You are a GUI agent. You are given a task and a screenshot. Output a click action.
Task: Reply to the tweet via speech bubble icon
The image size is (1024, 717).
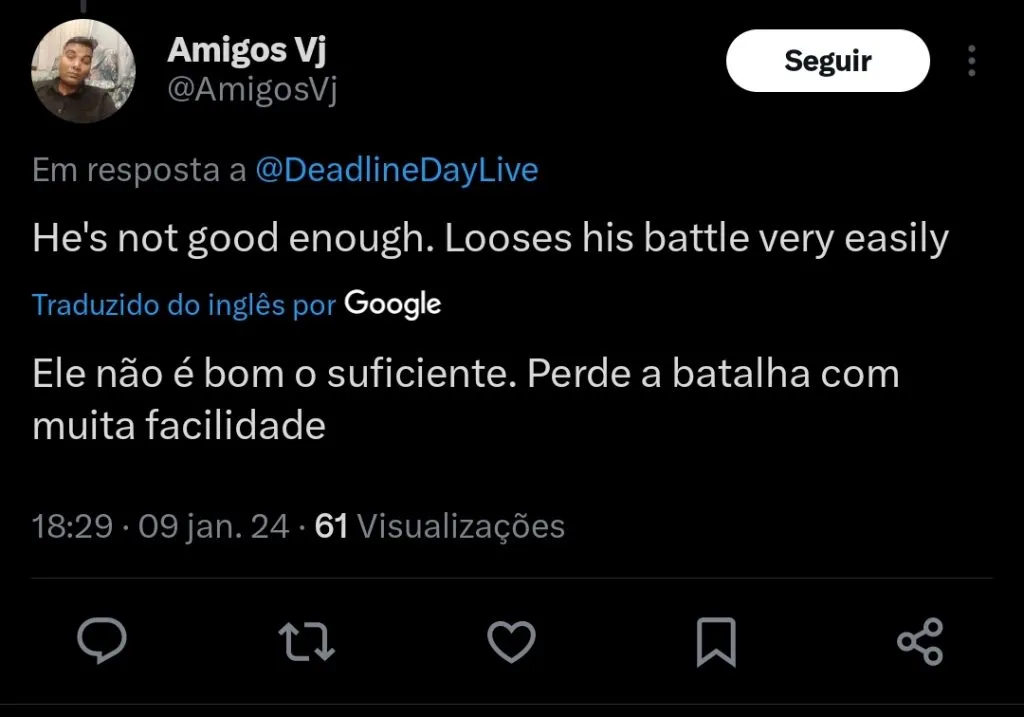click(101, 641)
